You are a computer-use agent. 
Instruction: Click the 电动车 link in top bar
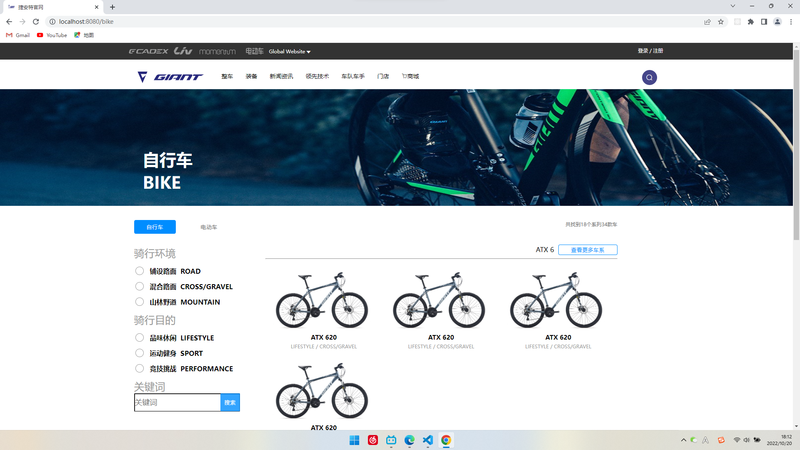(254, 51)
